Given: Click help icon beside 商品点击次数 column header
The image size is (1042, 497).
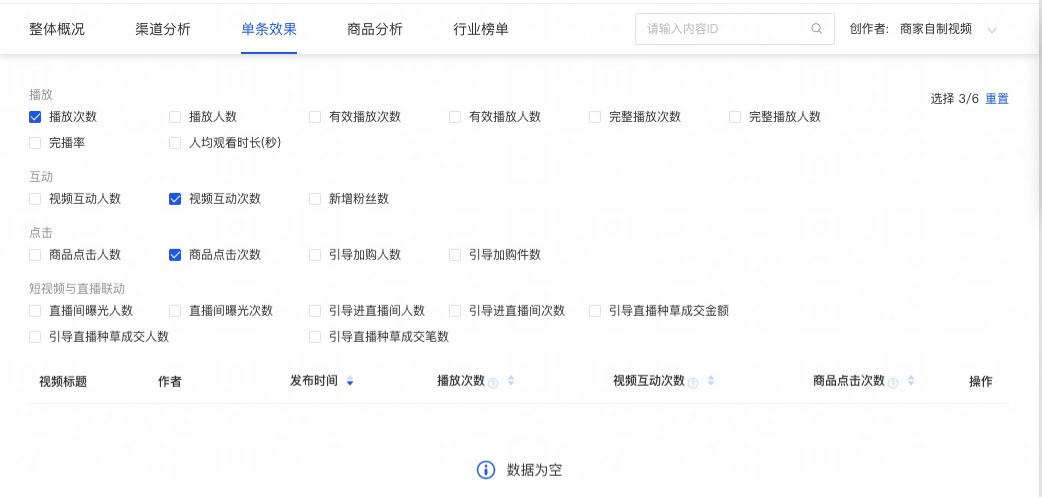Looking at the screenshot, I should pyautogui.click(x=893, y=382).
